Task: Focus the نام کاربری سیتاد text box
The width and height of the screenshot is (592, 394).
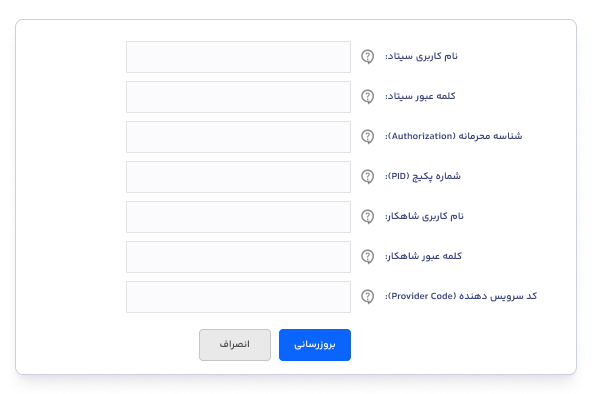Action: click(238, 57)
